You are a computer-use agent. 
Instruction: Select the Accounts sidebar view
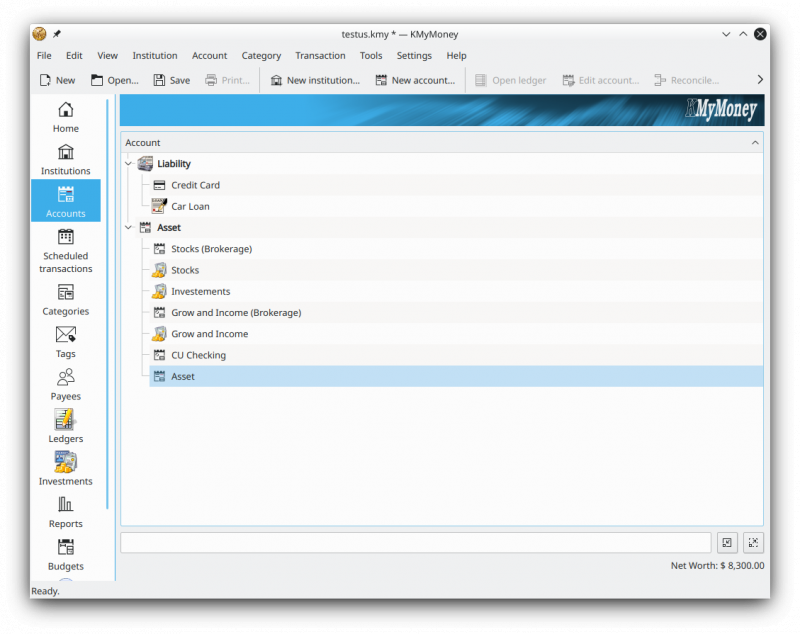click(65, 200)
